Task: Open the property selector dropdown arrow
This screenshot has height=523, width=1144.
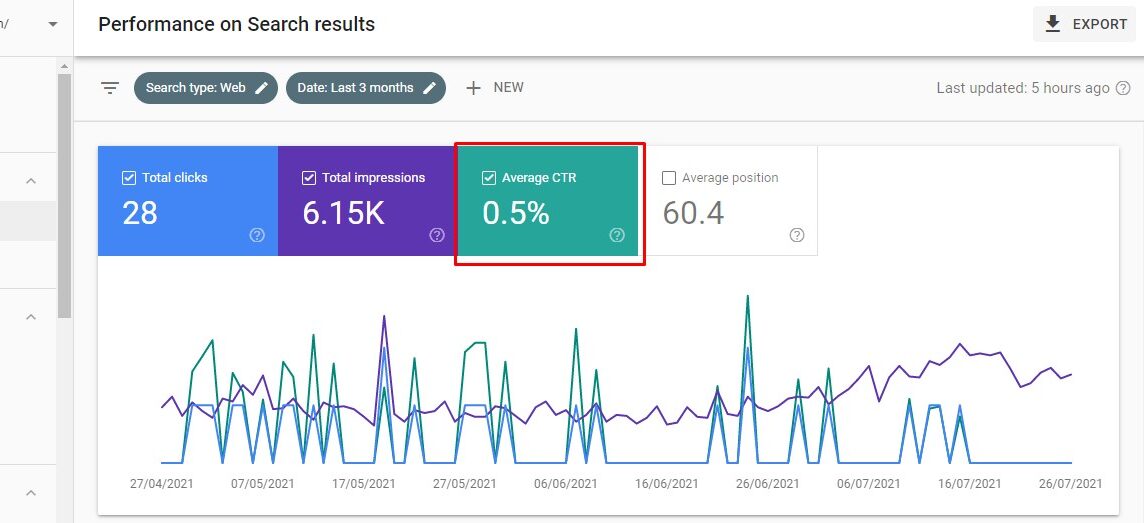Action: tap(53, 24)
